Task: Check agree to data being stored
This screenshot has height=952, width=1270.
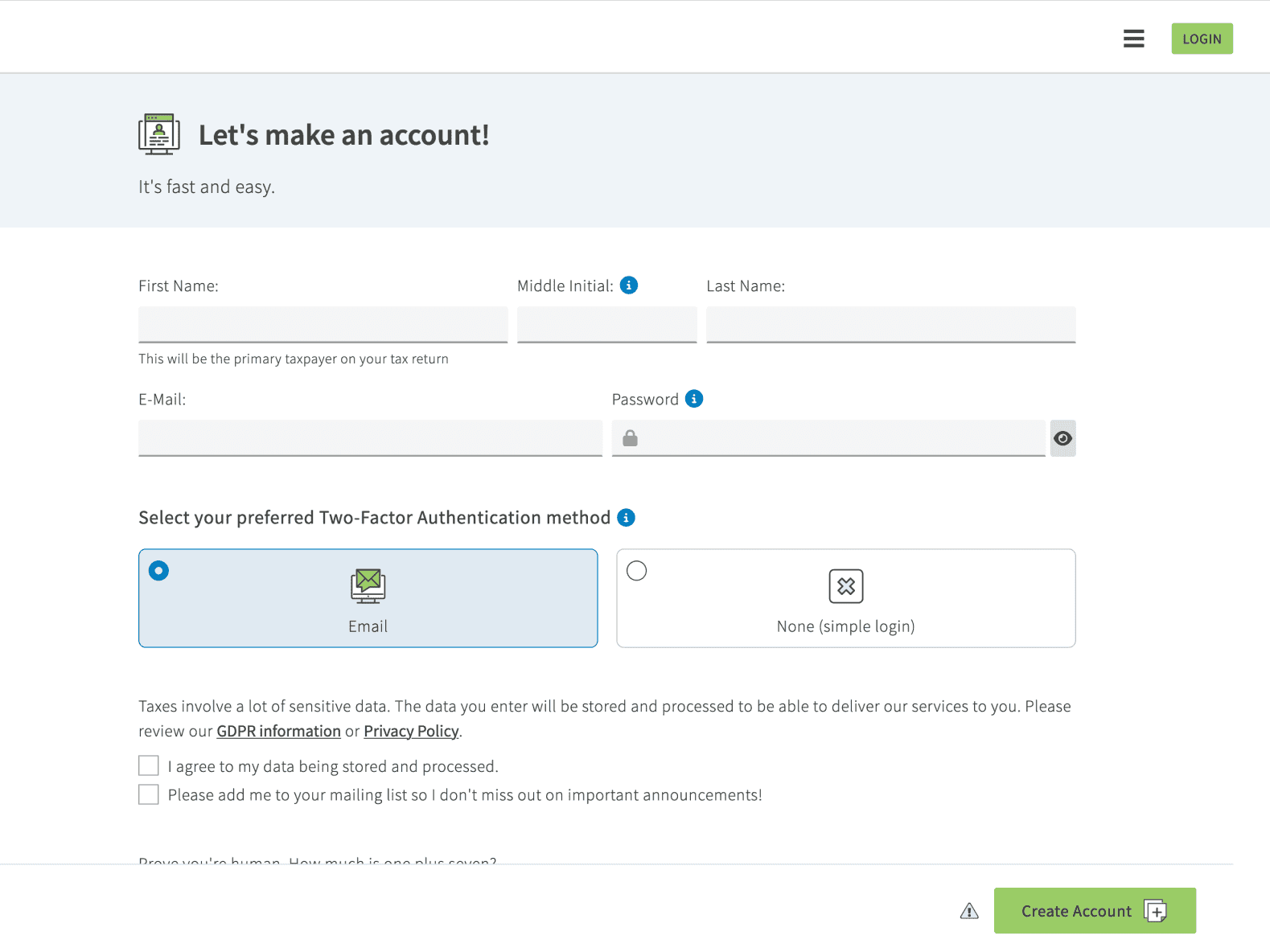Action: click(x=149, y=765)
